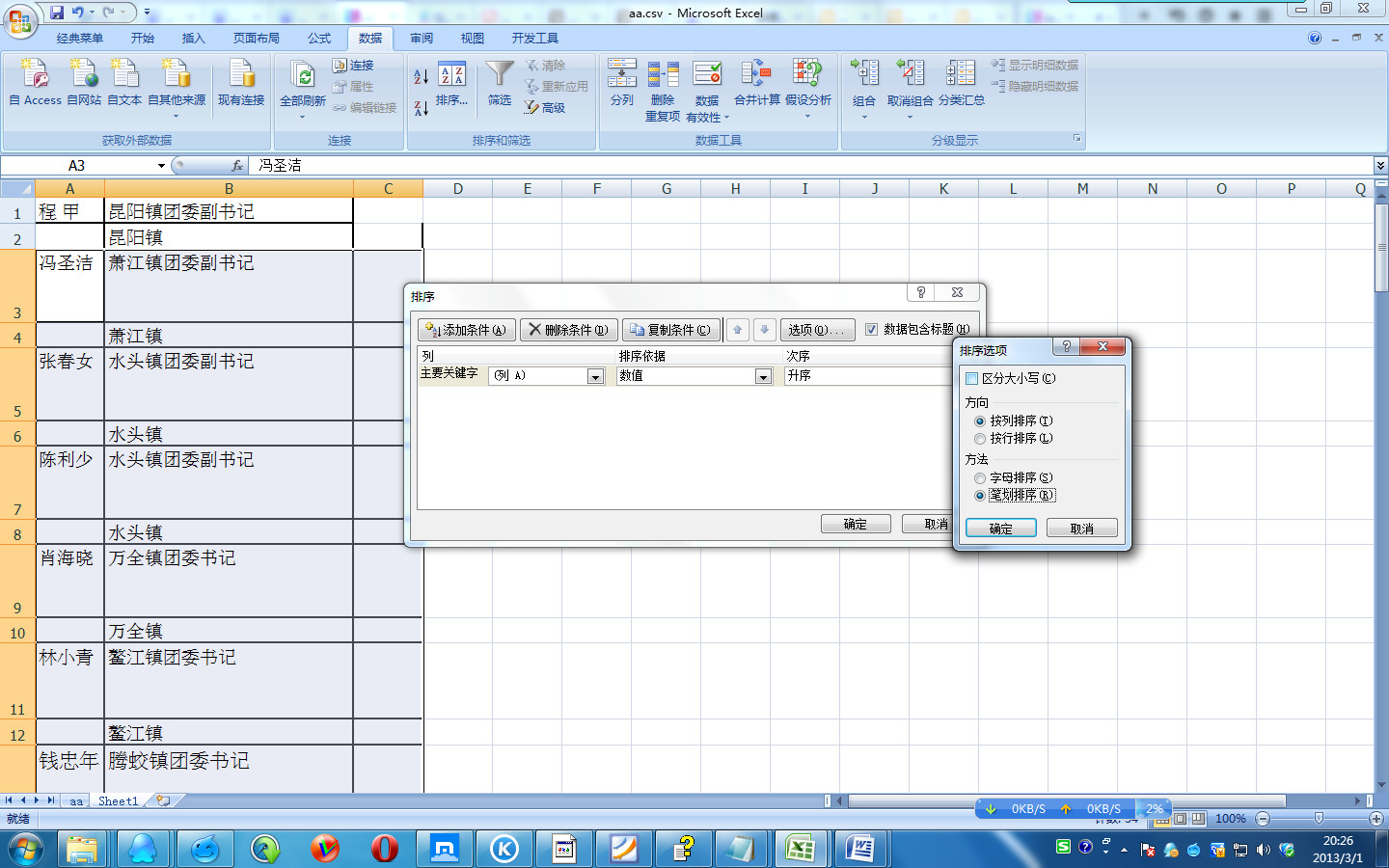Click the zoom slider in status bar
The height and width of the screenshot is (868, 1389).
1319,819
